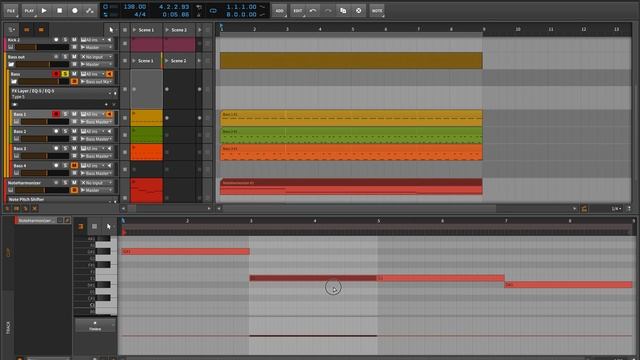The image size is (640, 360).
Task: Arm record on Bass 3 track
Action: click(56, 149)
